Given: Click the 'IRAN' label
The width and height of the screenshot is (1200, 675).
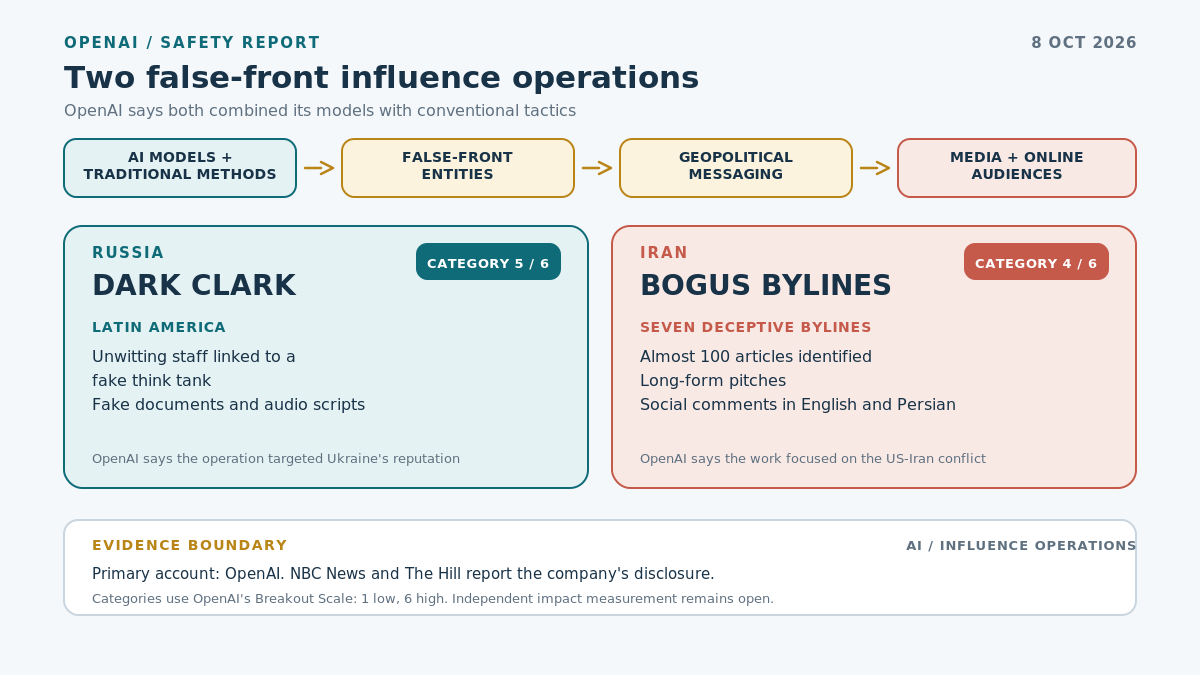Looking at the screenshot, I should [664, 253].
